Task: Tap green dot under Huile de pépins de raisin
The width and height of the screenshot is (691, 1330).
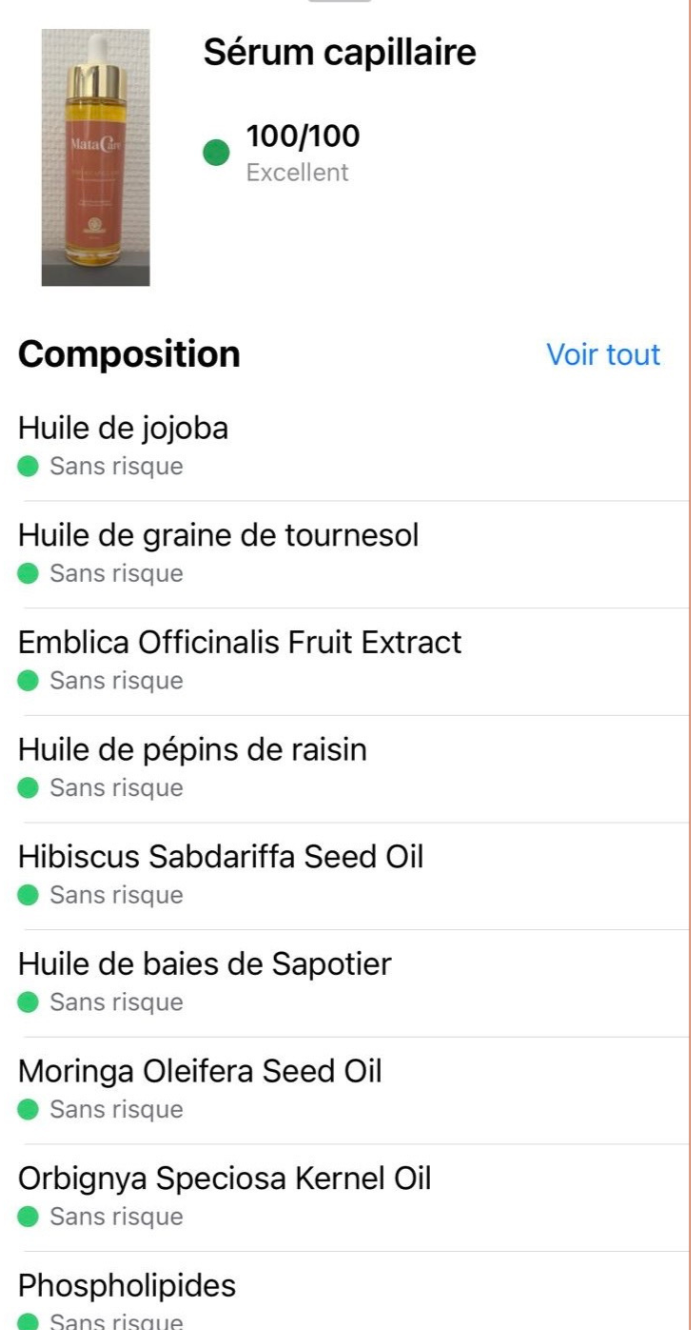Action: click(29, 787)
